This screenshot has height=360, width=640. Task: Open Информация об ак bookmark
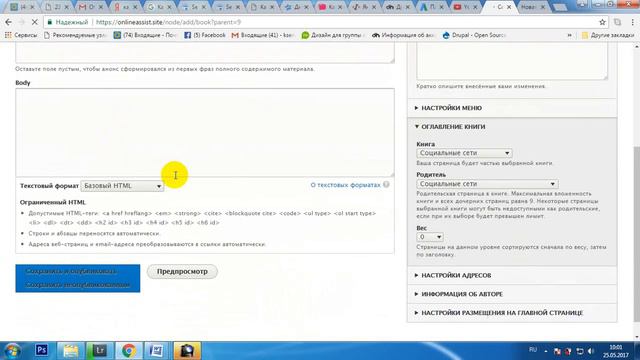tap(403, 36)
